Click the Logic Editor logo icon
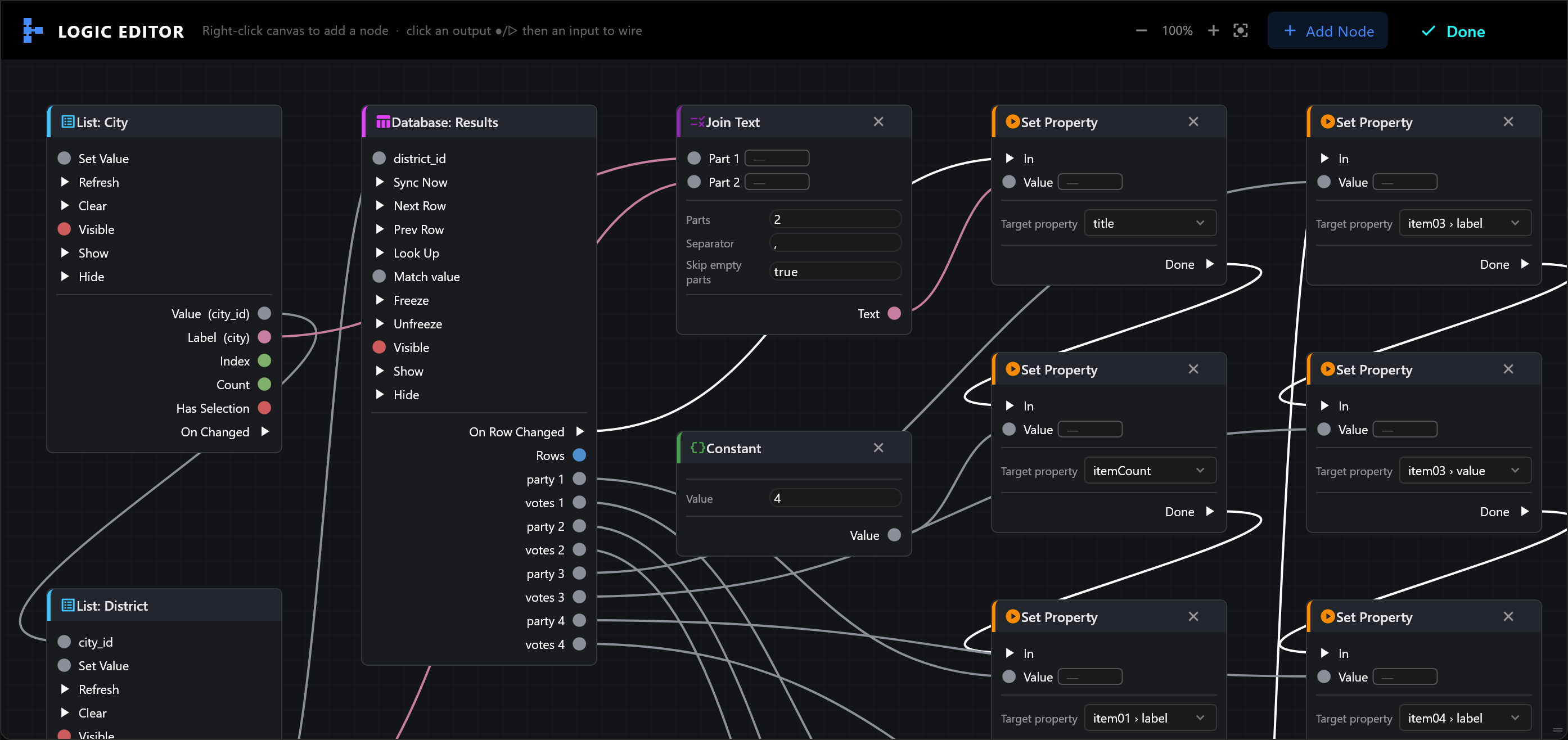1568x740 pixels. pos(32,30)
